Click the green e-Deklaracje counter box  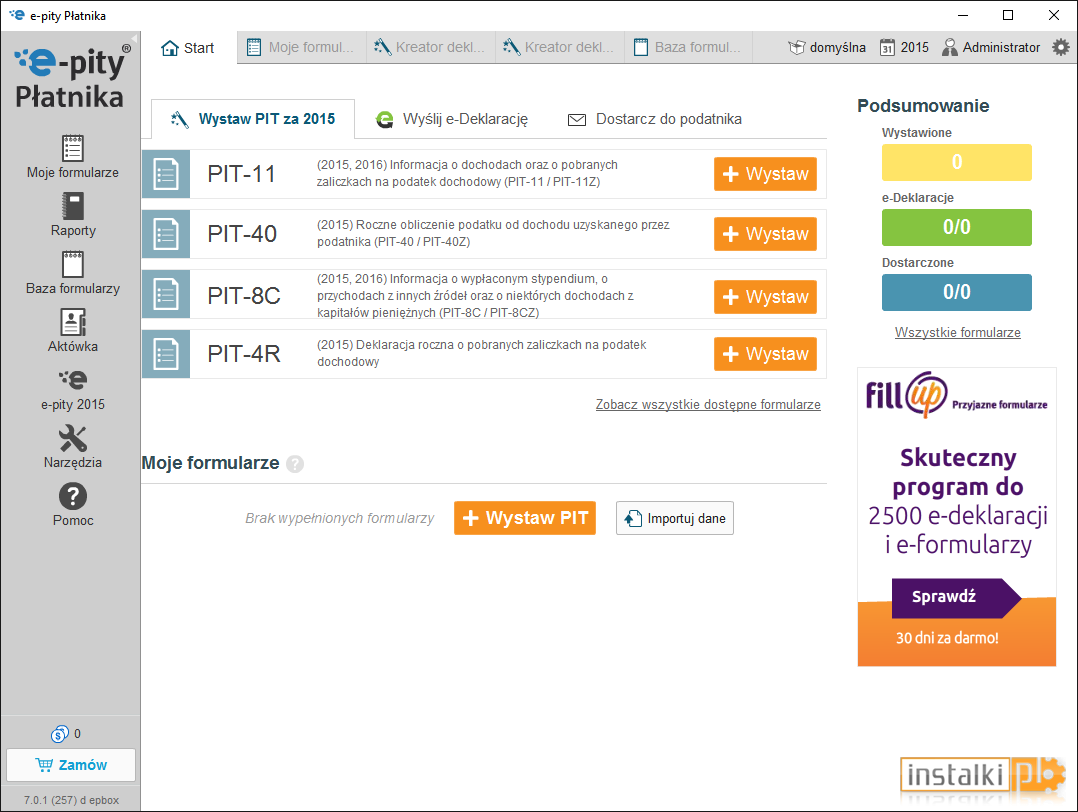[x=956, y=228]
